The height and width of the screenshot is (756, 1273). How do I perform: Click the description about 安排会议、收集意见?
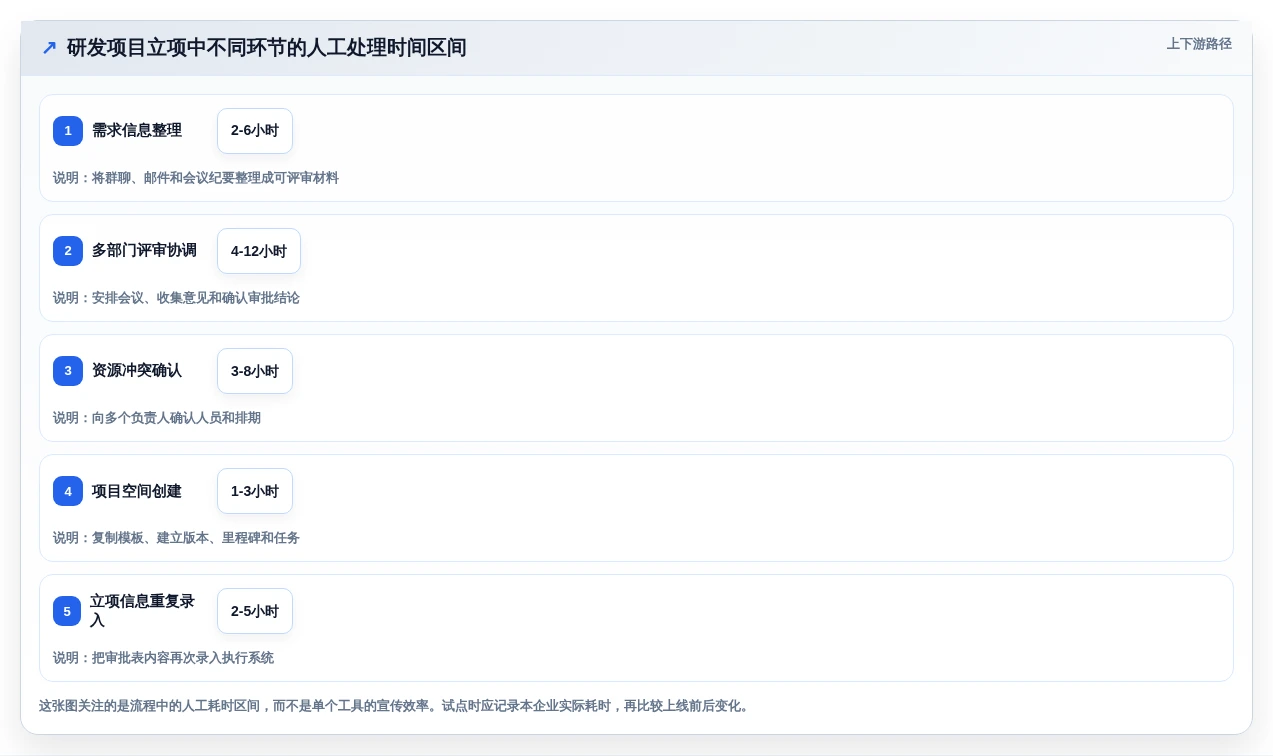(176, 298)
